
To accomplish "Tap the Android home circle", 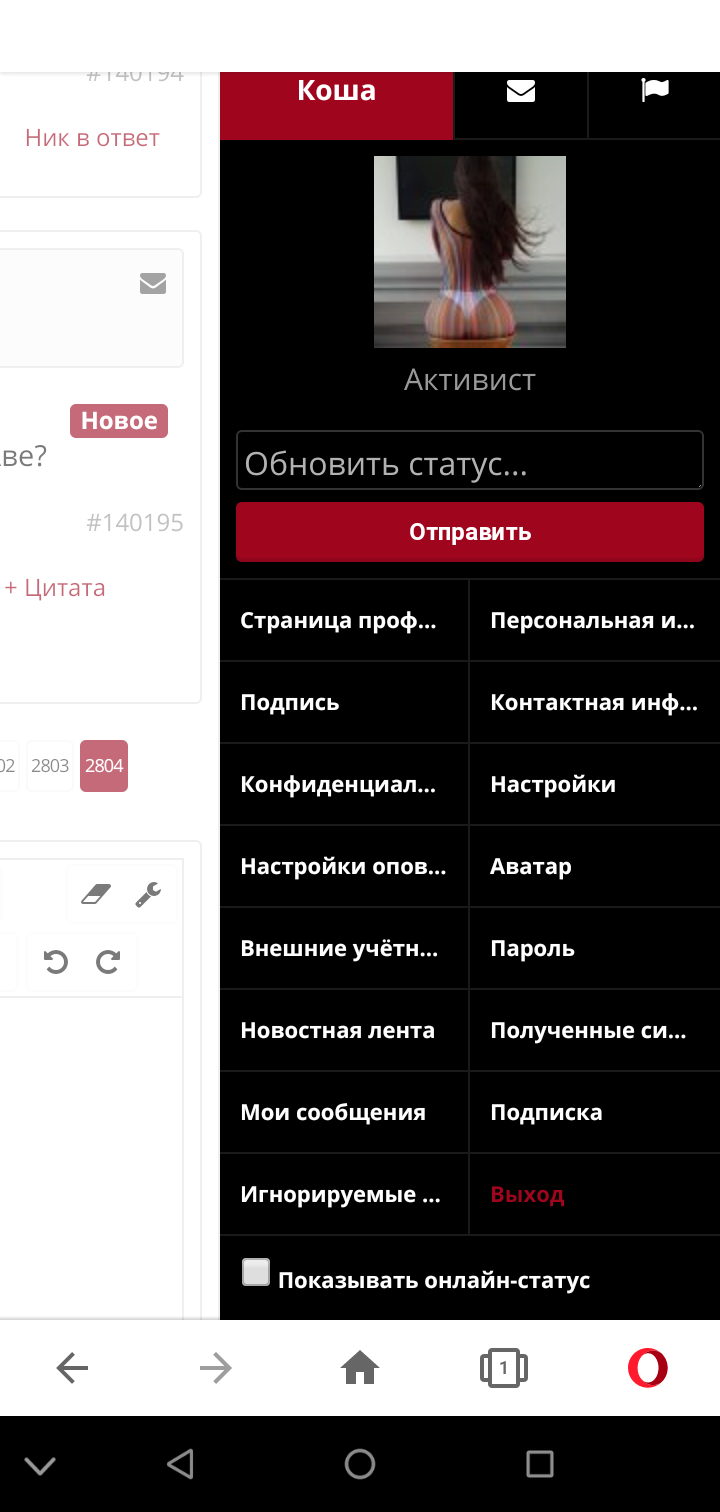I will click(x=360, y=1464).
